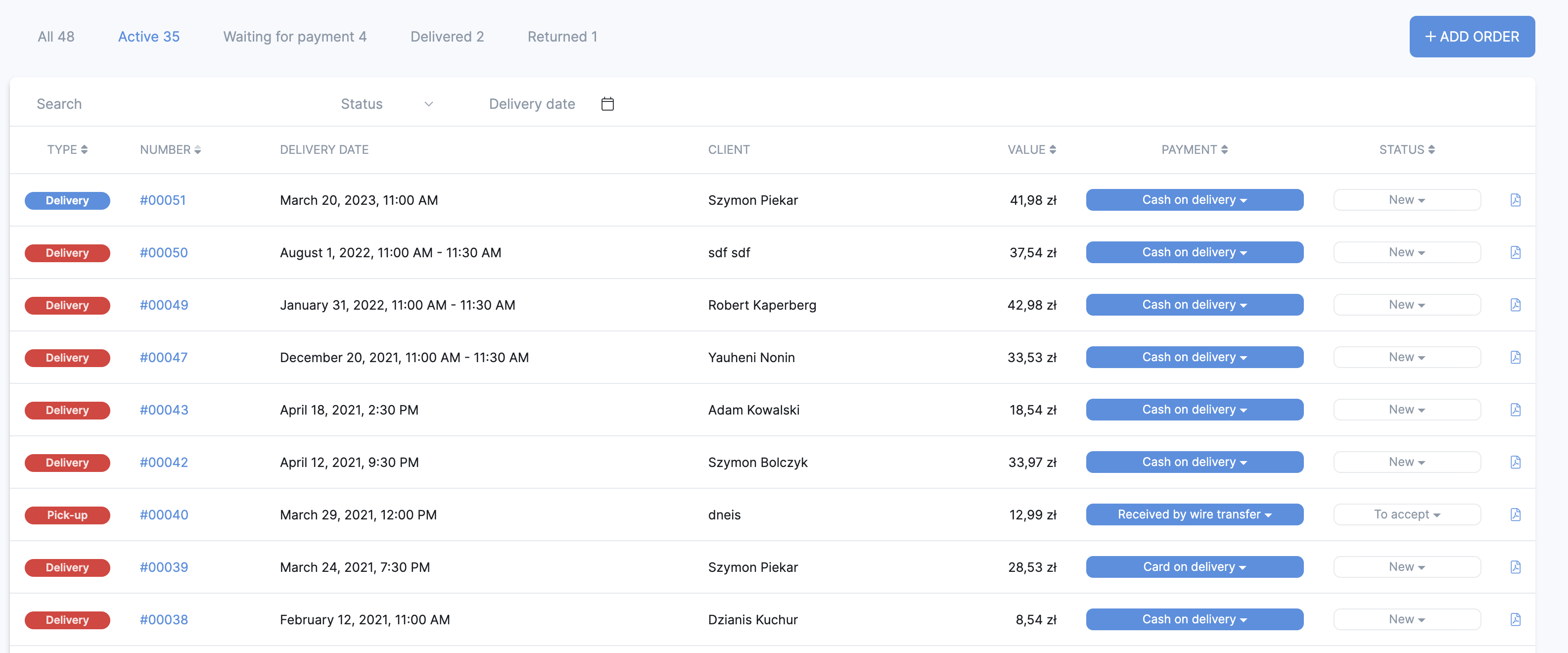Sort orders by Value column arrows
Screen dimensions: 1568x653
pyautogui.click(x=1053, y=150)
